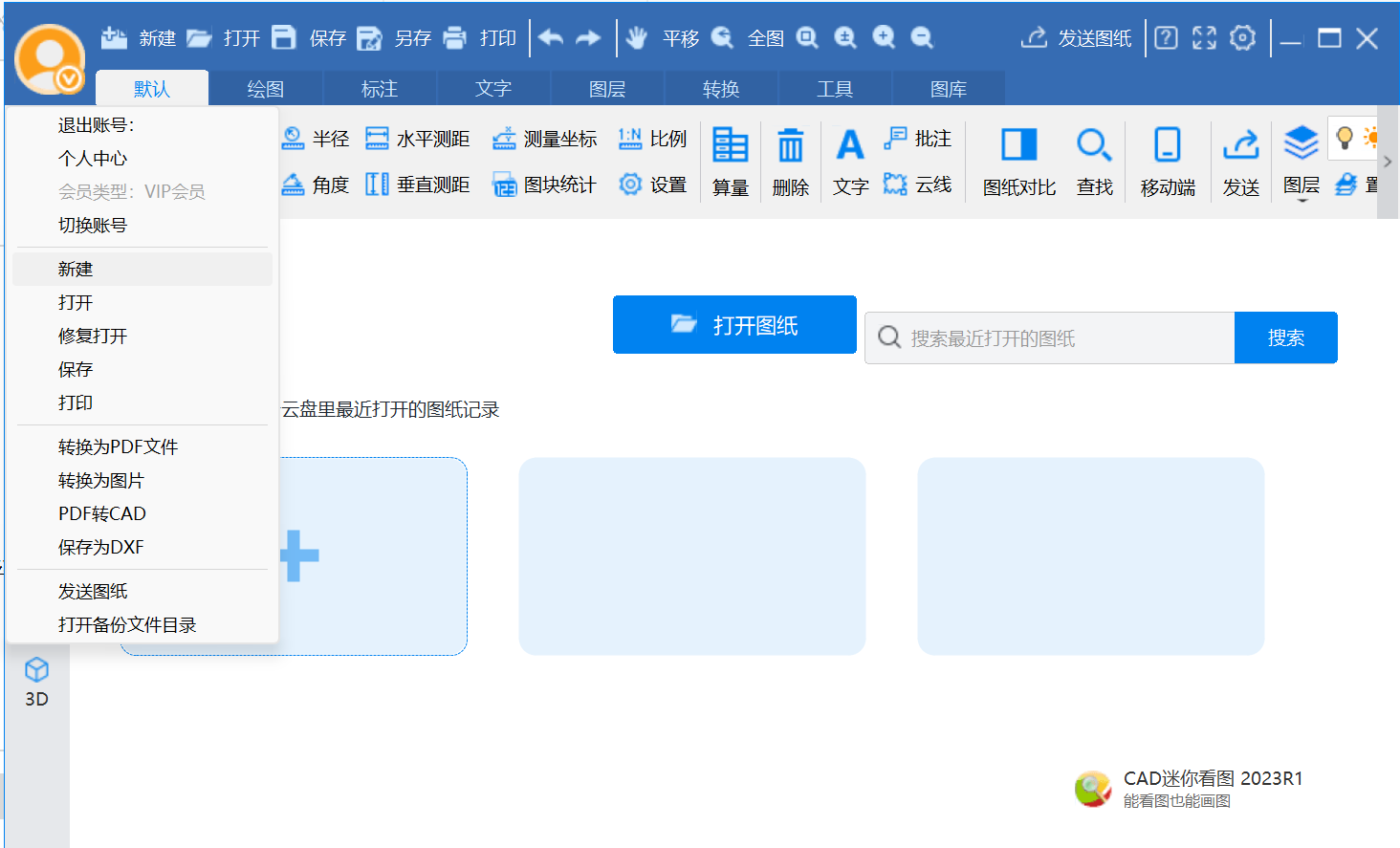Activate the 平移 hand pan tool
Screen dimensions: 1400x848
coord(637,37)
